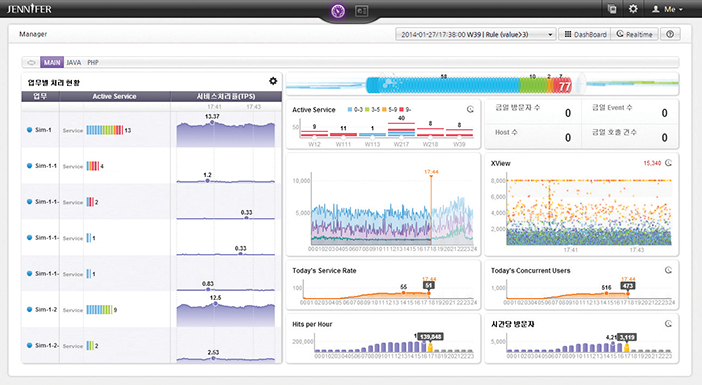
Task: Open the overlapping windows icon in top bar
Action: [612, 9]
